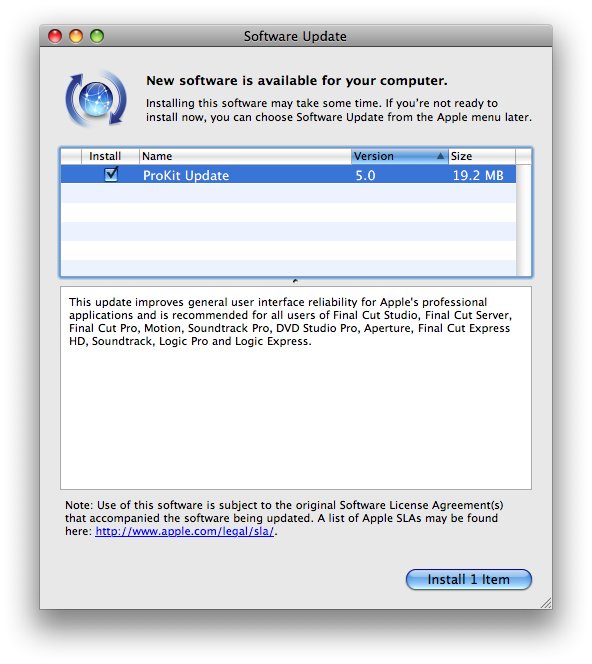Click the 5.0 version cell
The height and width of the screenshot is (664, 592).
tap(365, 175)
